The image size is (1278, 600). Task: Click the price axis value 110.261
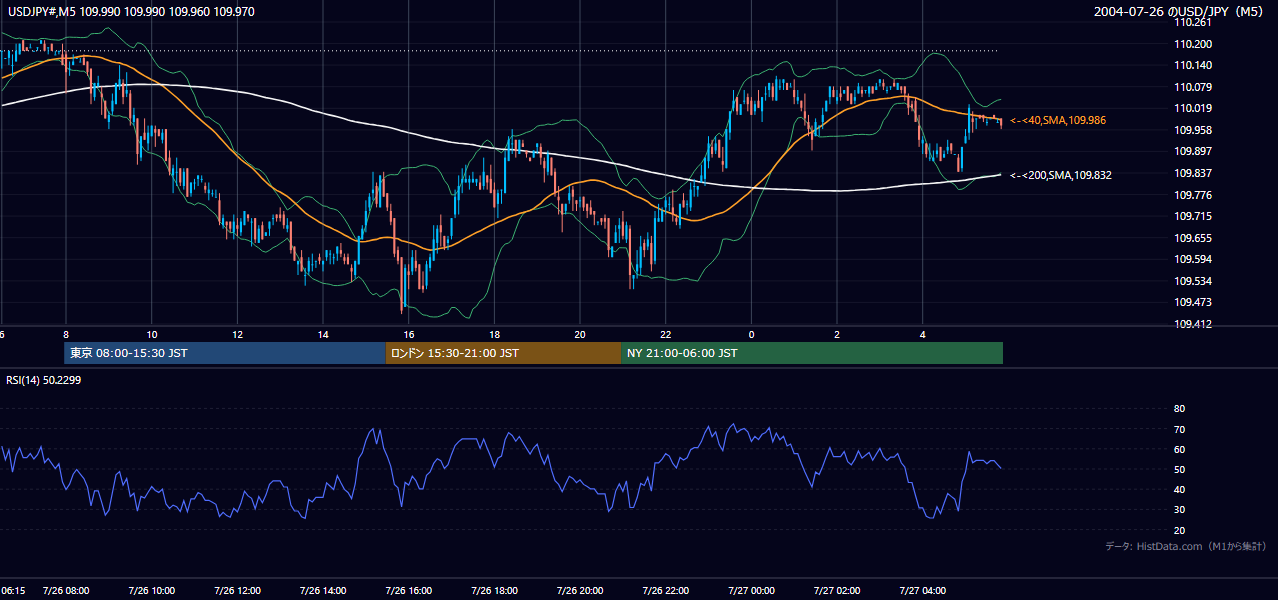coord(1193,22)
